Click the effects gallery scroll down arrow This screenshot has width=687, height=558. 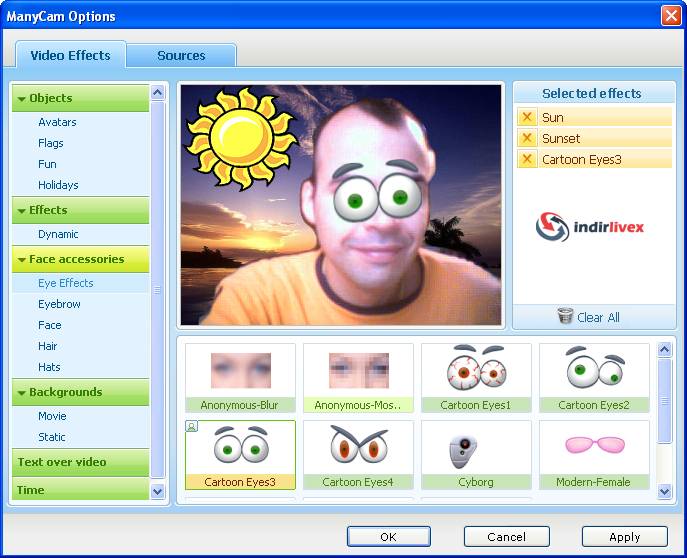coord(664,491)
